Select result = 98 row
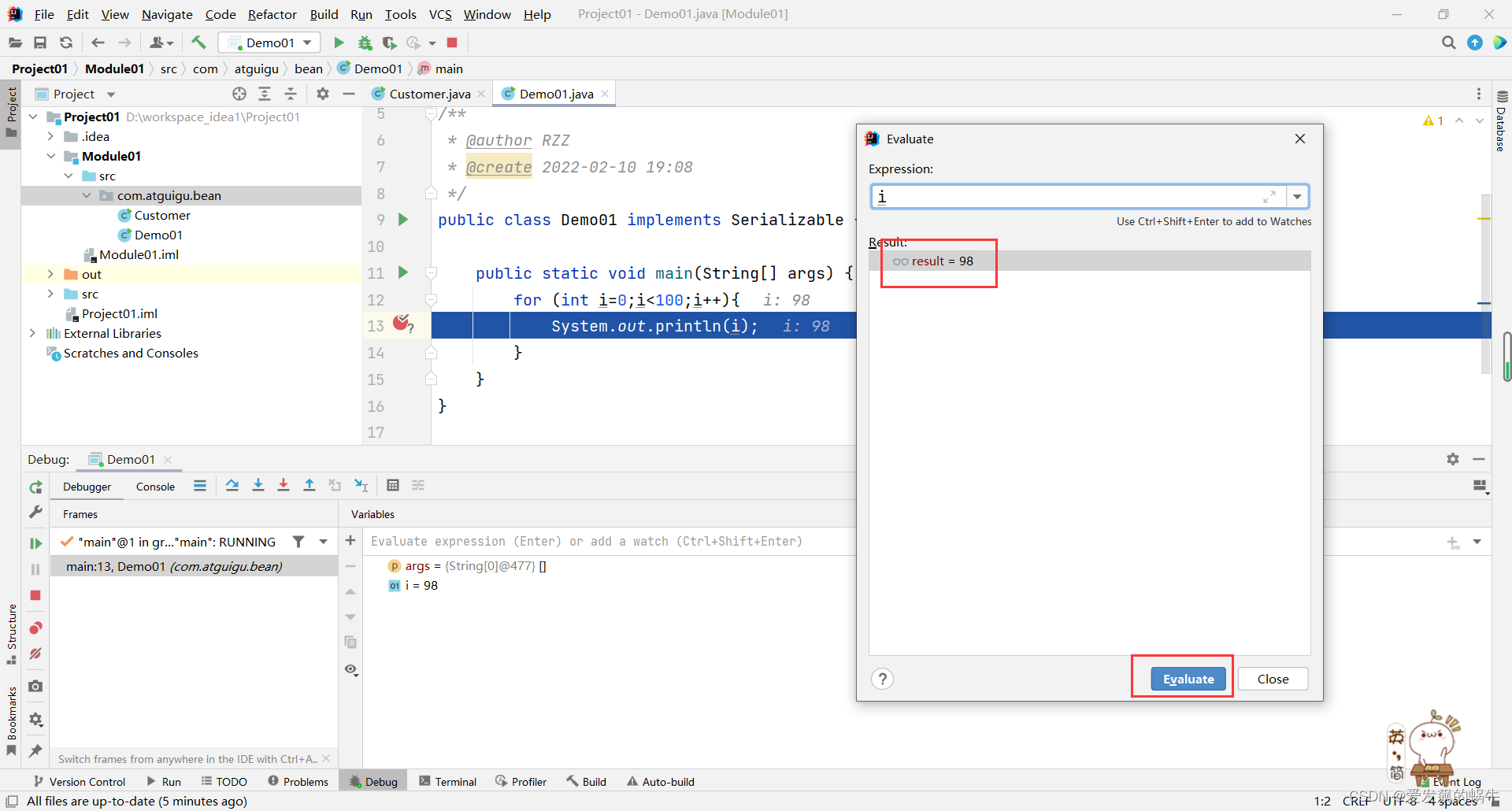Screen dimensions: 1512x811 coord(1089,261)
